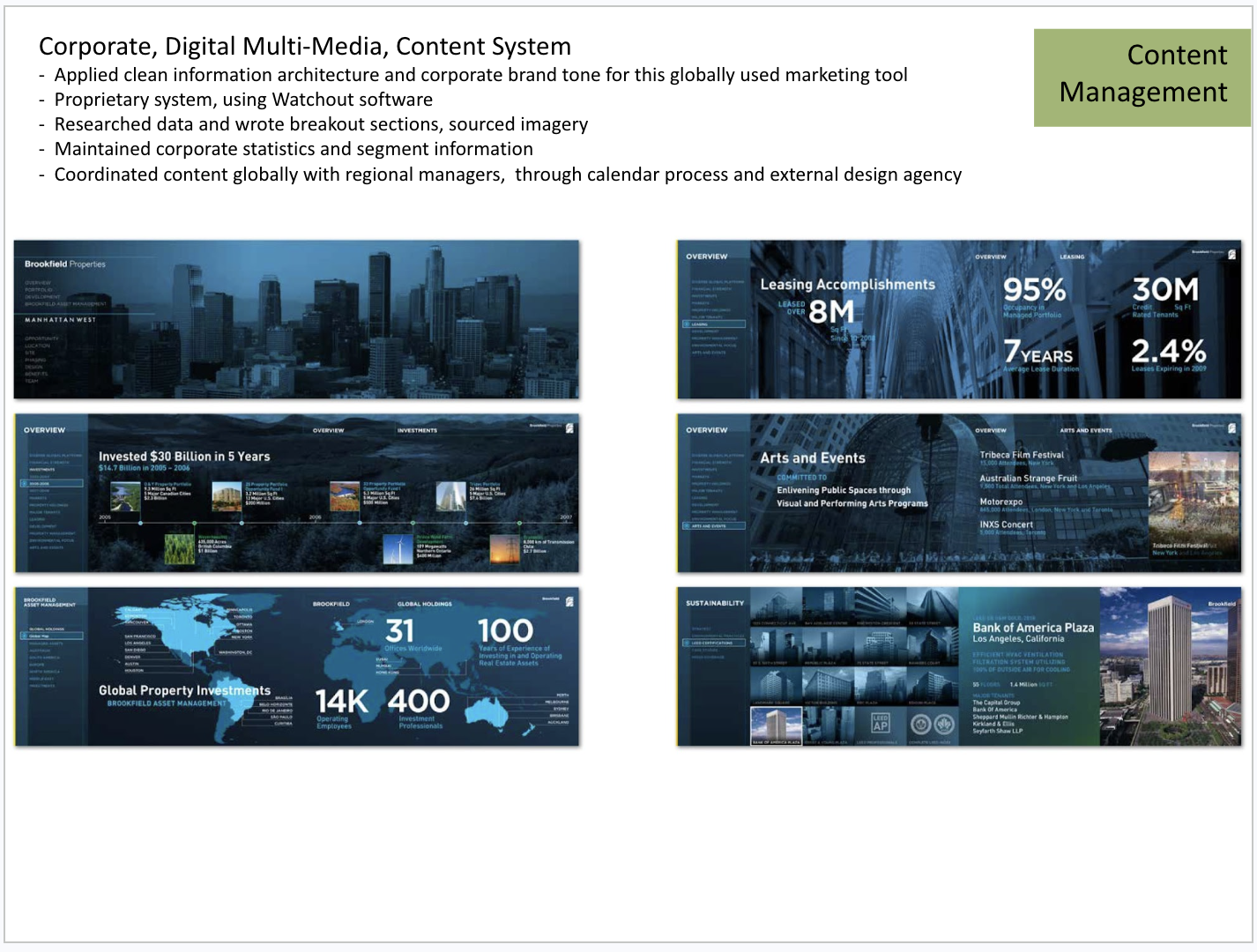Click the OVERVIEW sidebar header in the Leasing panel
1257x952 pixels.
tap(707, 257)
